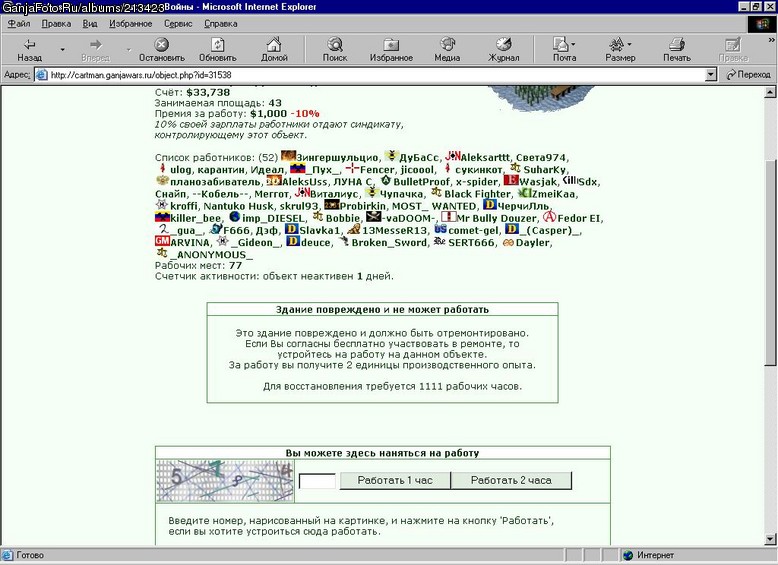Image resolution: width=778 pixels, height=565 pixels.
Task: Click the captcha image
Action: pyautogui.click(x=225, y=481)
